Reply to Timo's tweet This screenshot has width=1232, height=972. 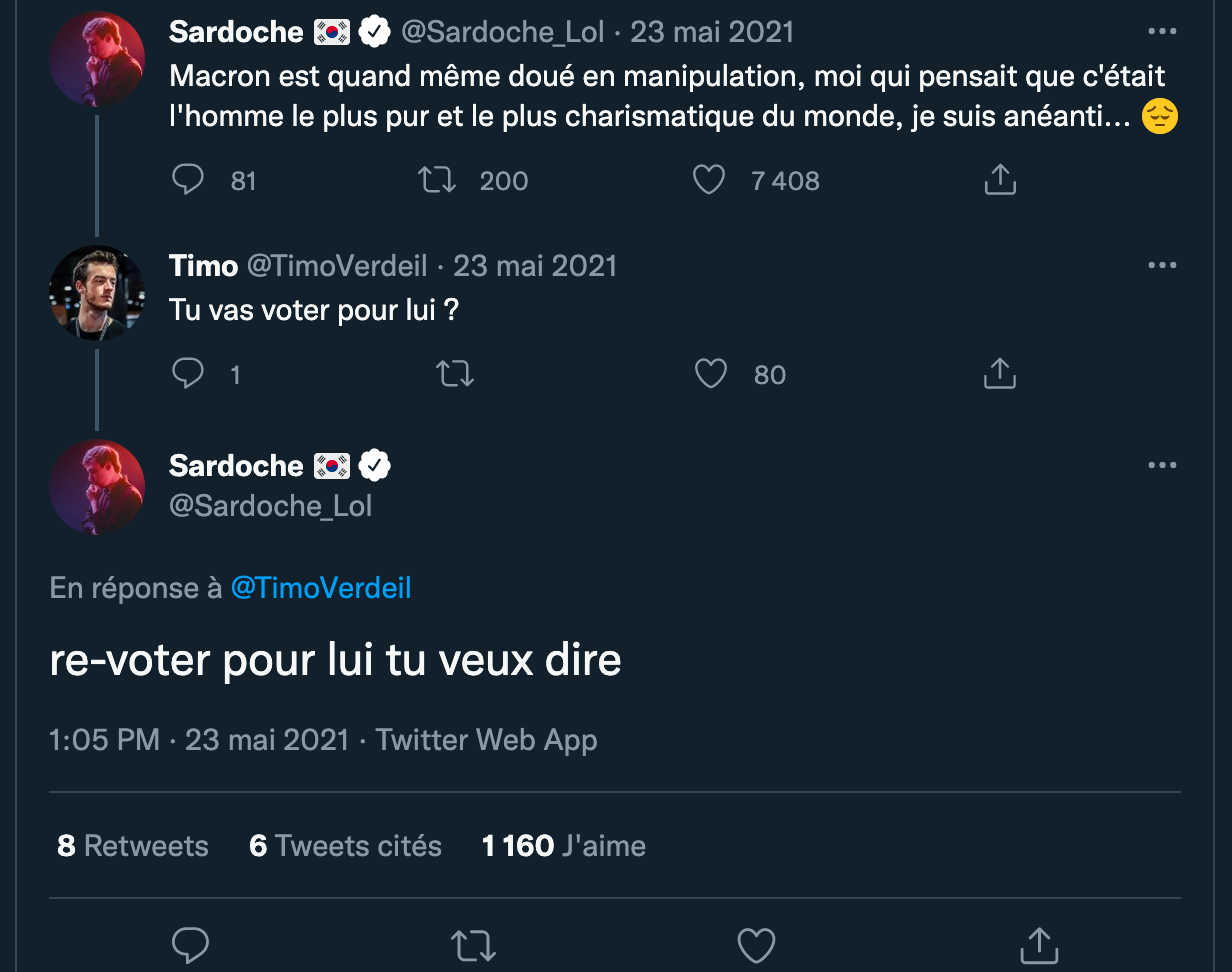188,374
